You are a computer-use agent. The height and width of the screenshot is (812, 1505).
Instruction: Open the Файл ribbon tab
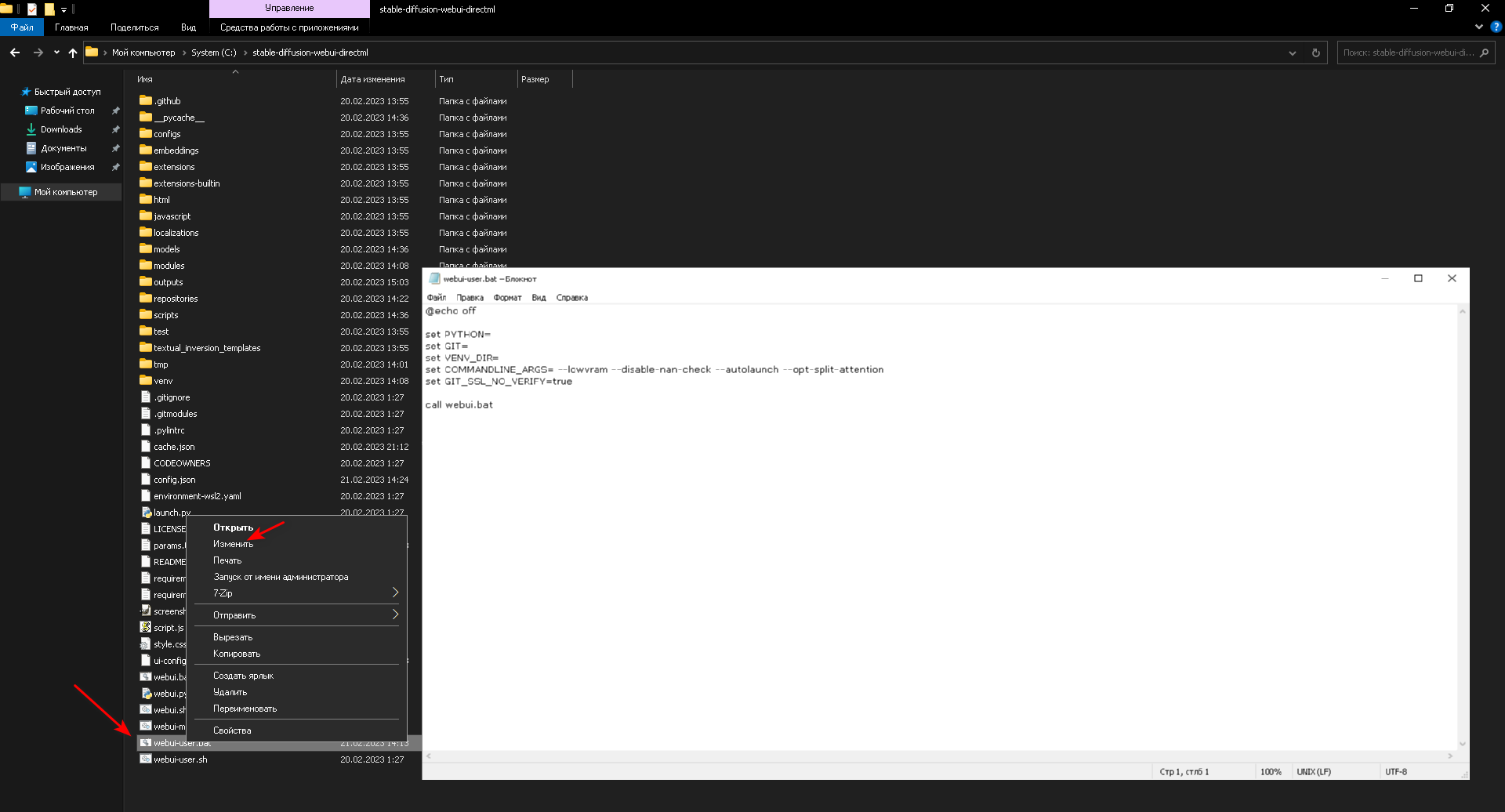tap(22, 27)
